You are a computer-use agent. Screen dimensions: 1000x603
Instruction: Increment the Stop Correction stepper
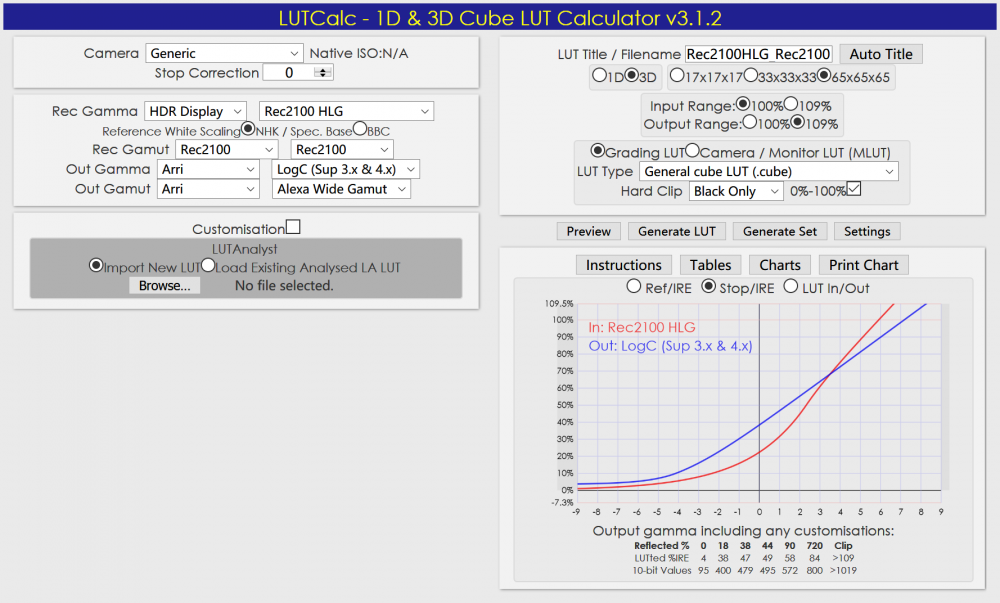320,69
